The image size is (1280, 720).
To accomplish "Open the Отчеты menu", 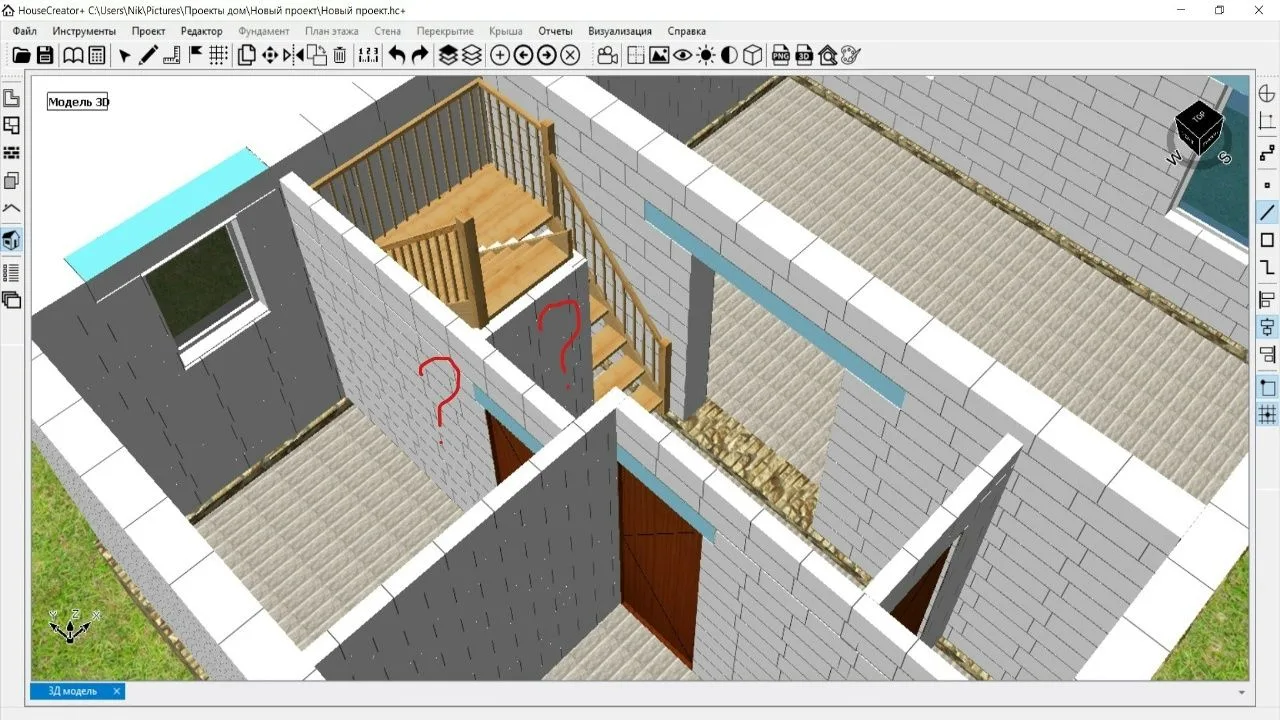I will 555,31.
